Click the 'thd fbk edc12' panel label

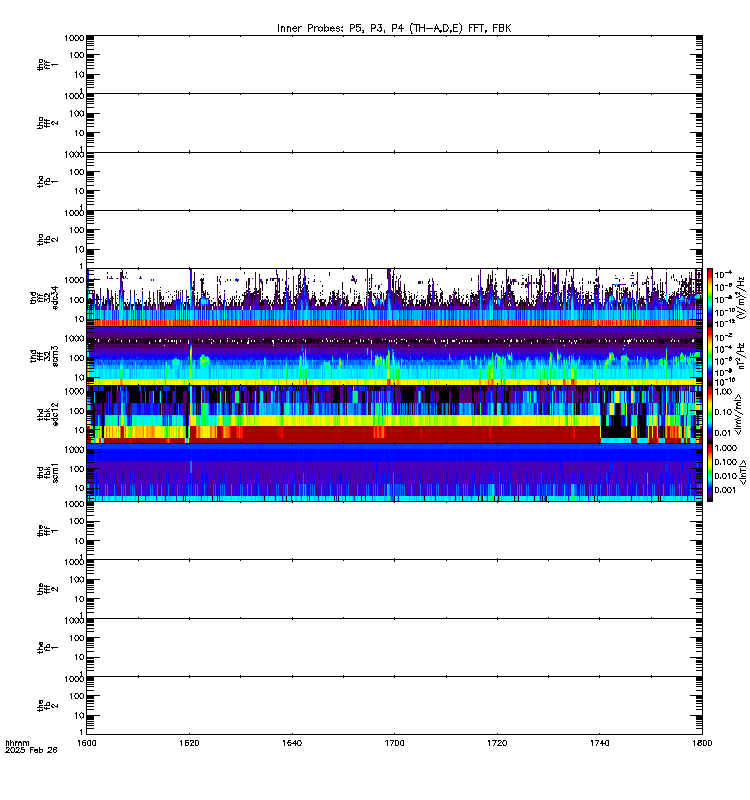pos(48,414)
